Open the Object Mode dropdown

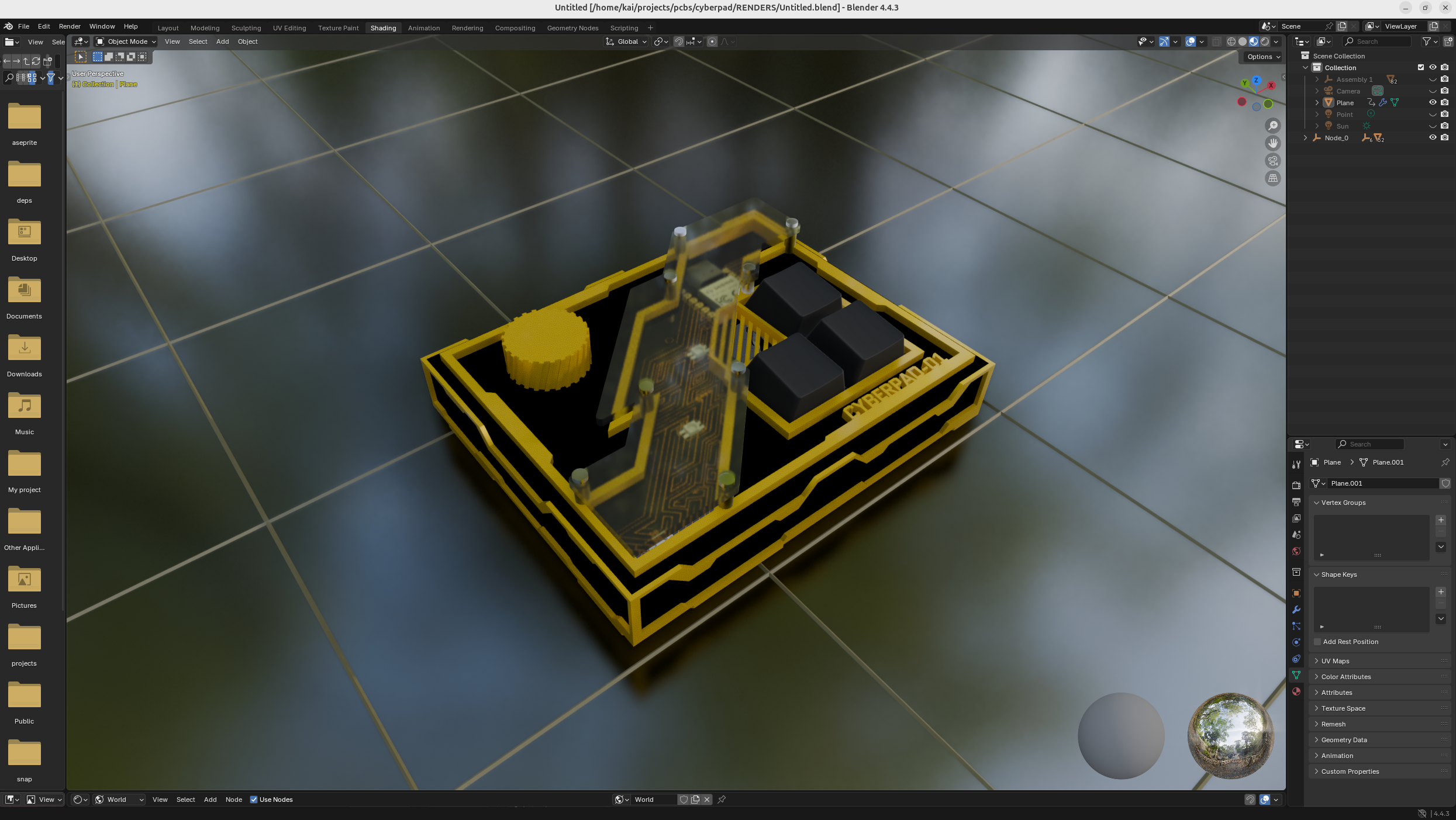coord(126,41)
